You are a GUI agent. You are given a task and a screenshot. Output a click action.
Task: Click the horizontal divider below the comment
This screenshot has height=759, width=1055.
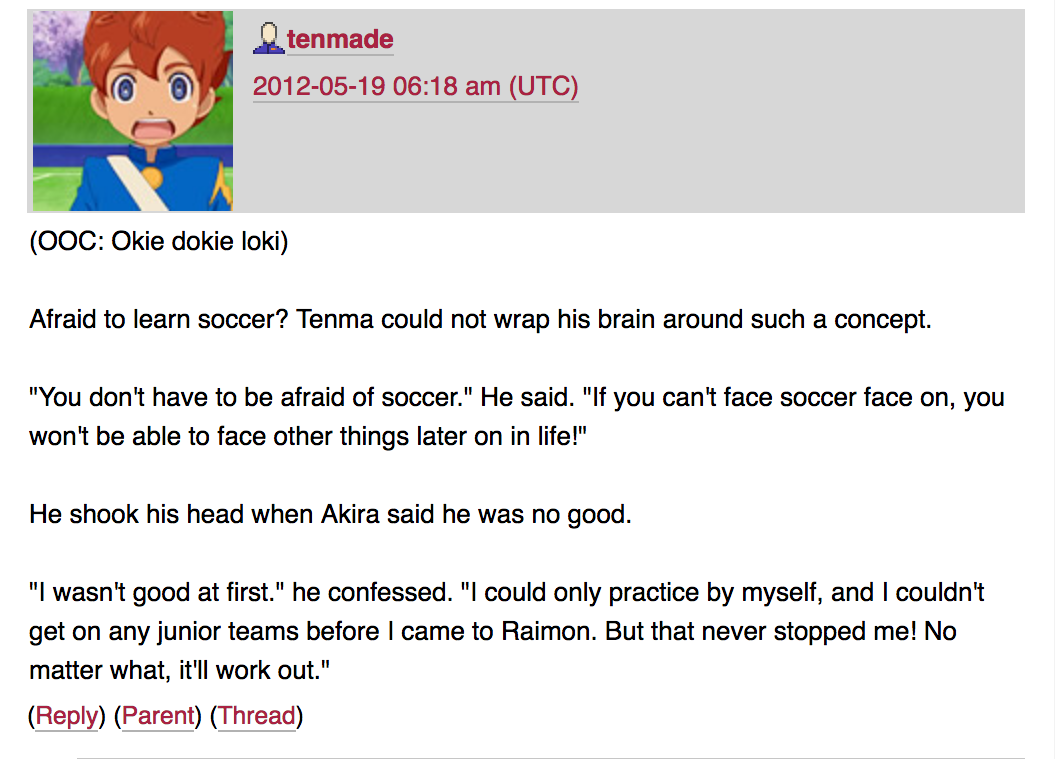point(550,757)
